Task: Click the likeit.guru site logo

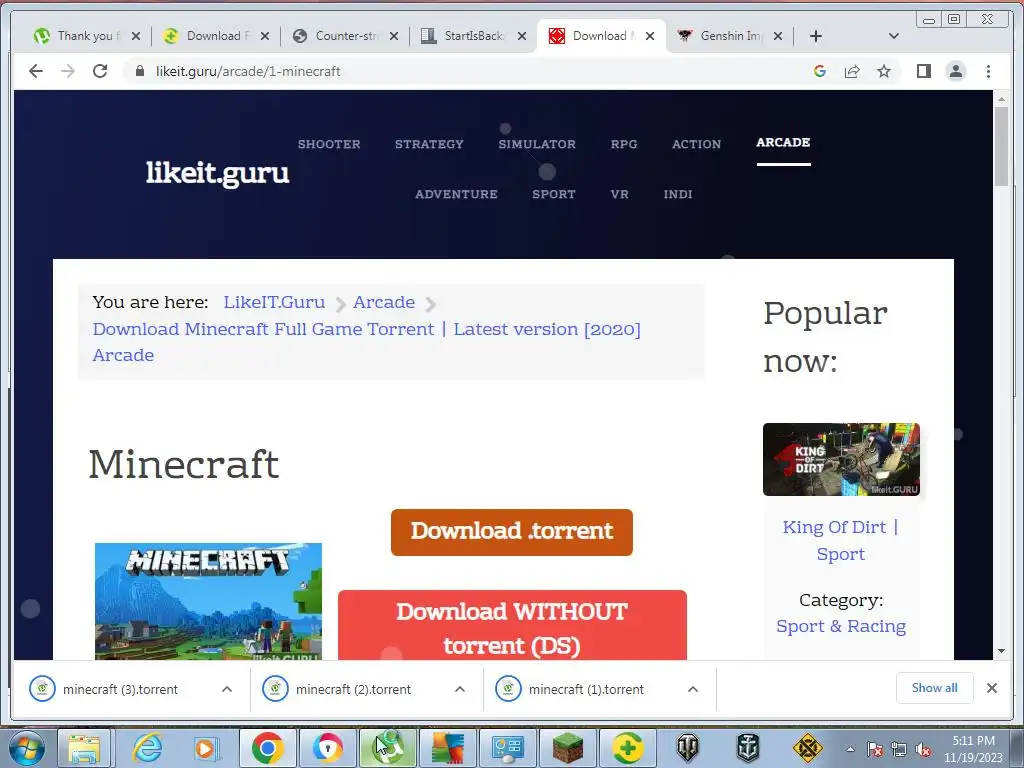Action: tap(217, 173)
